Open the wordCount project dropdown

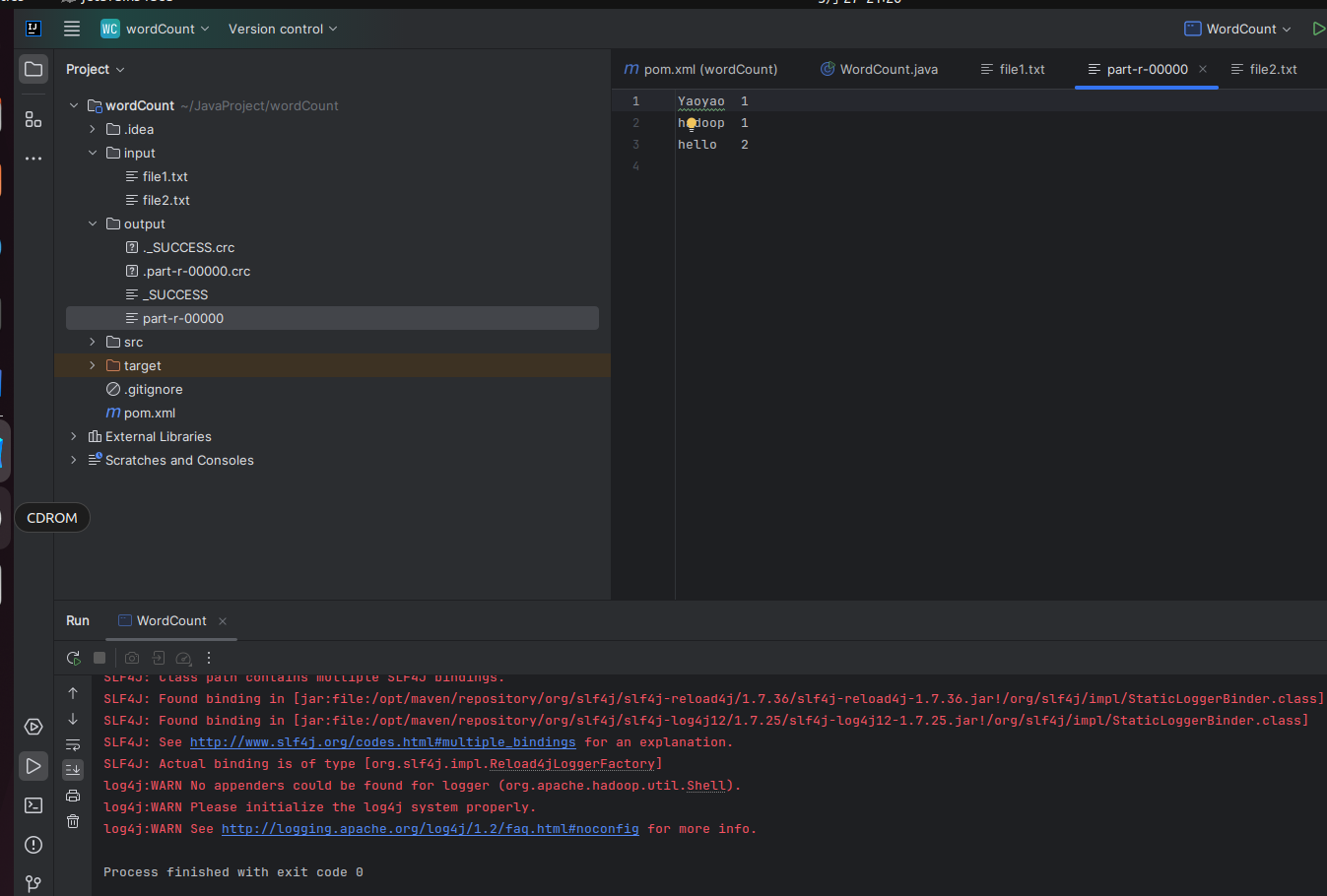click(156, 29)
